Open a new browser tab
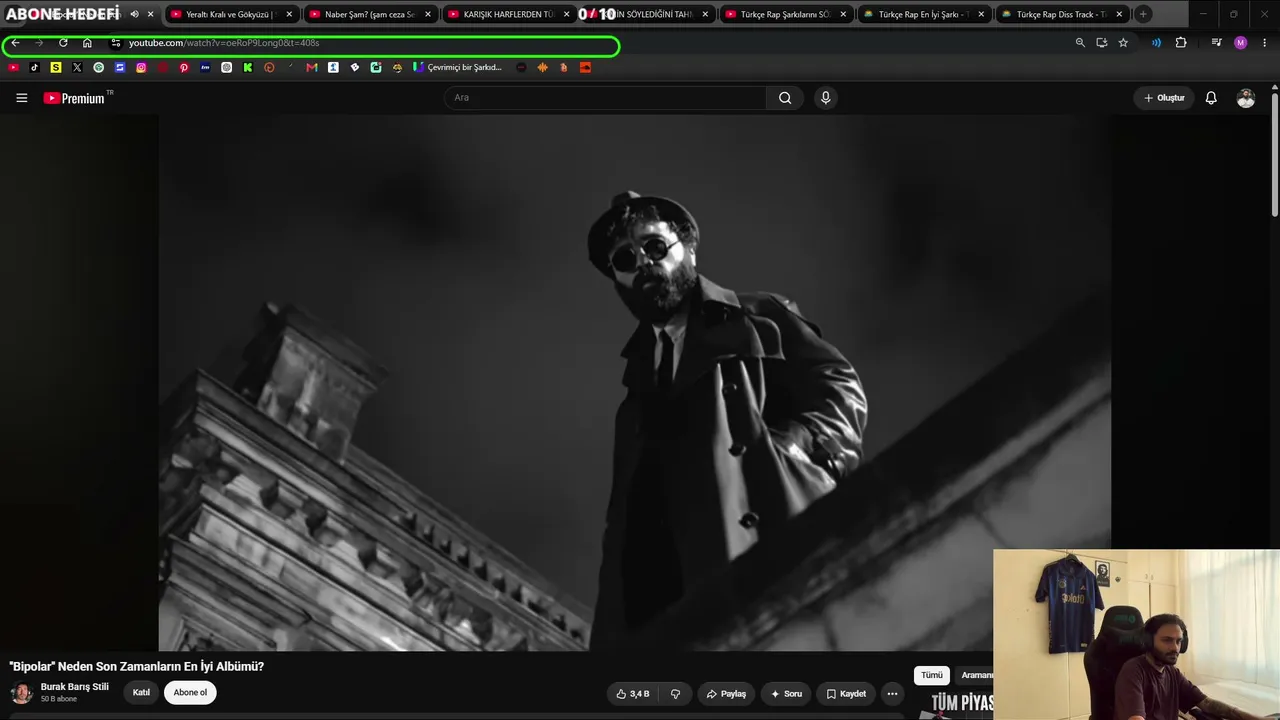This screenshot has height=720, width=1280. click(1143, 14)
